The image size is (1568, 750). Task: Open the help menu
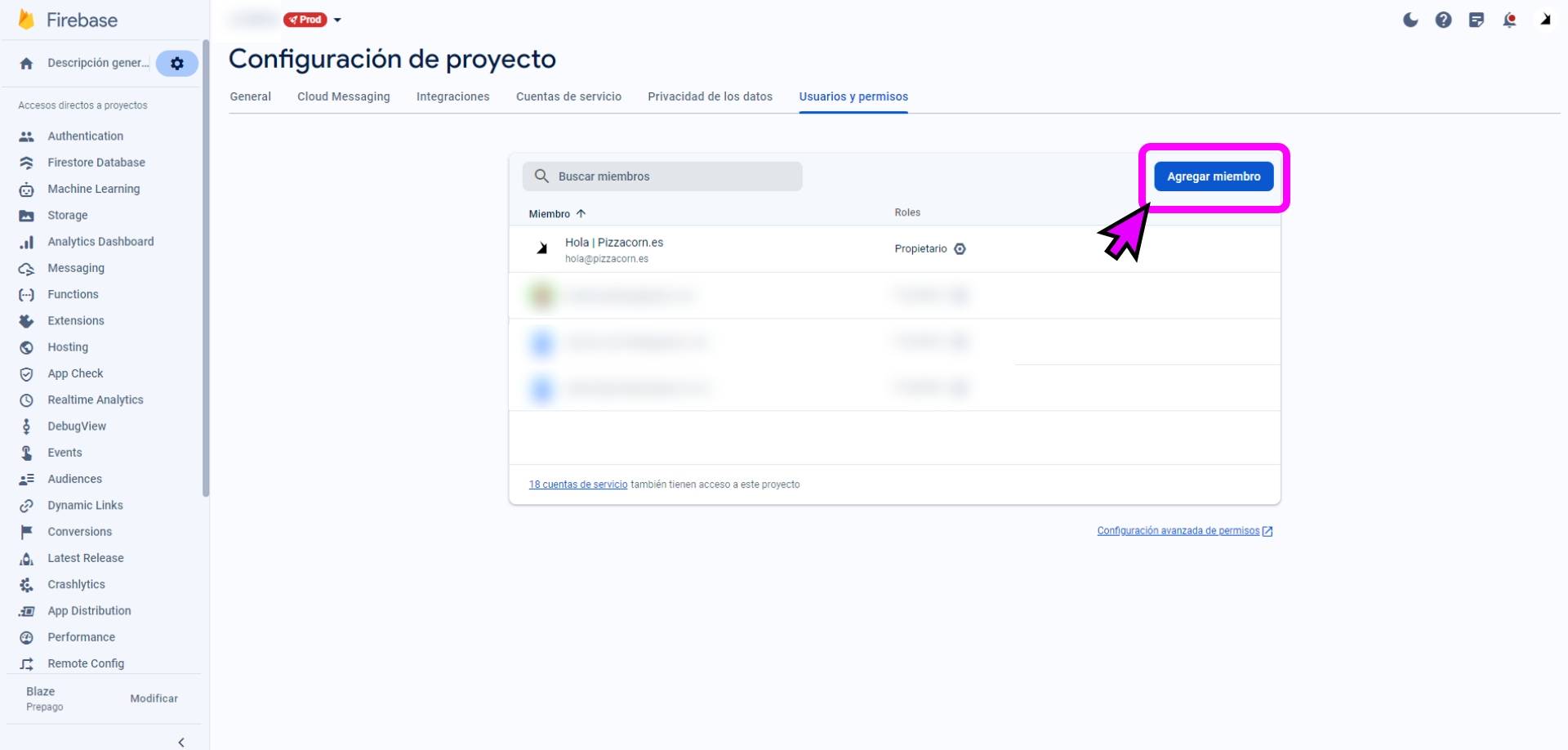[1443, 20]
